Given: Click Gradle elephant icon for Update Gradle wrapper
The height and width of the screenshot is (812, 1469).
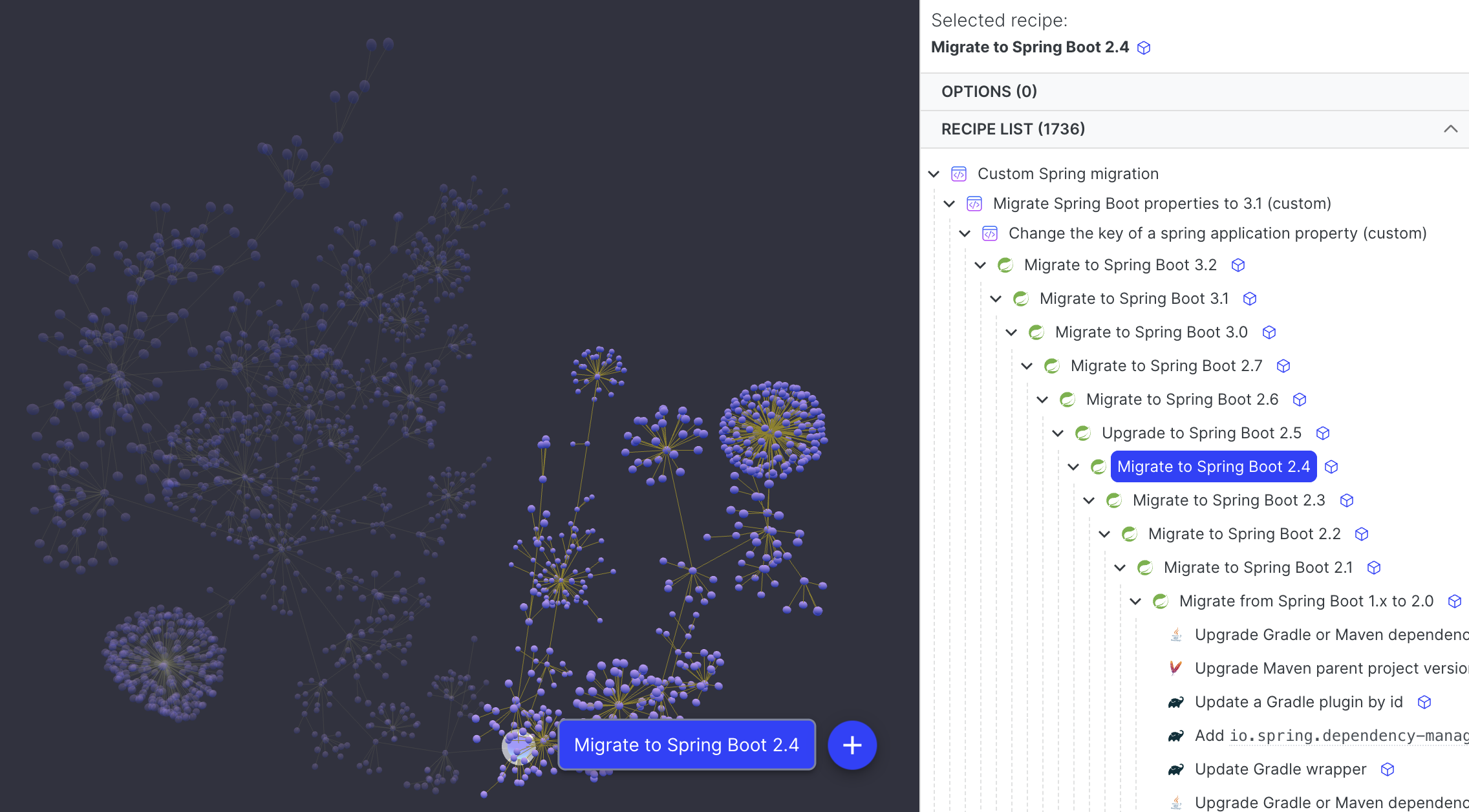Looking at the screenshot, I should 1175,769.
